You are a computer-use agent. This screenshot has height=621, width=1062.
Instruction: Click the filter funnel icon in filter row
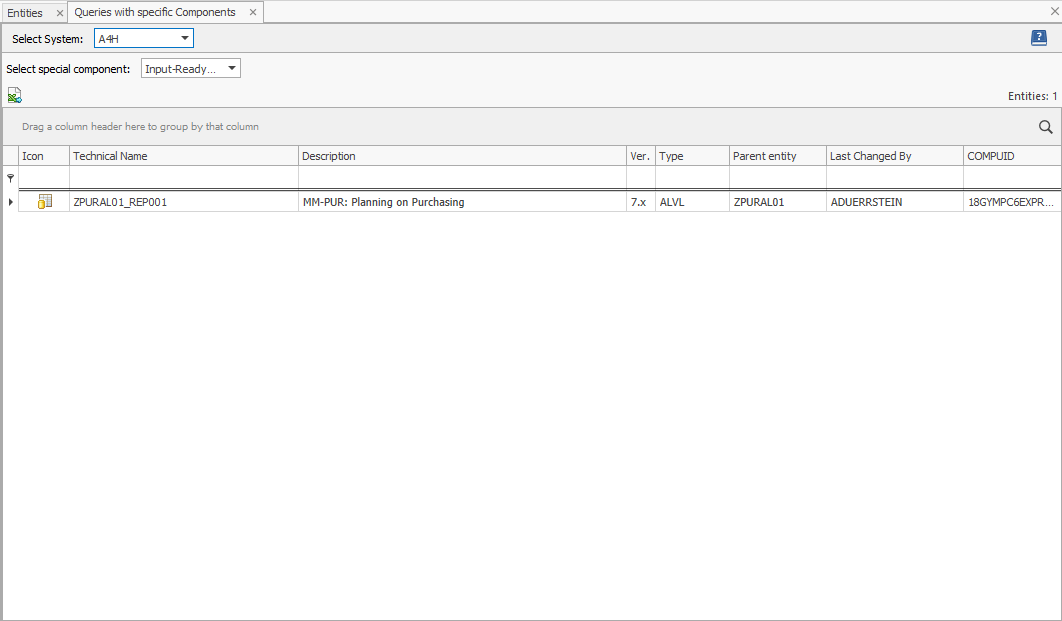pyautogui.click(x=9, y=177)
